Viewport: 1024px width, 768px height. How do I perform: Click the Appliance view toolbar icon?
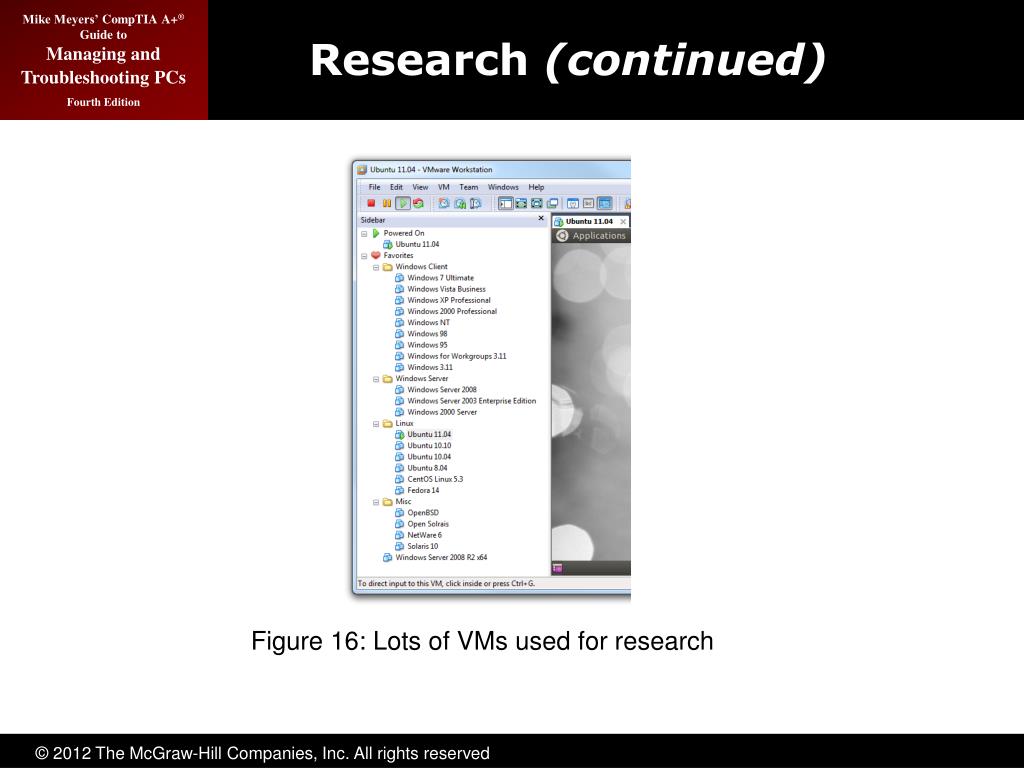pyautogui.click(x=588, y=204)
